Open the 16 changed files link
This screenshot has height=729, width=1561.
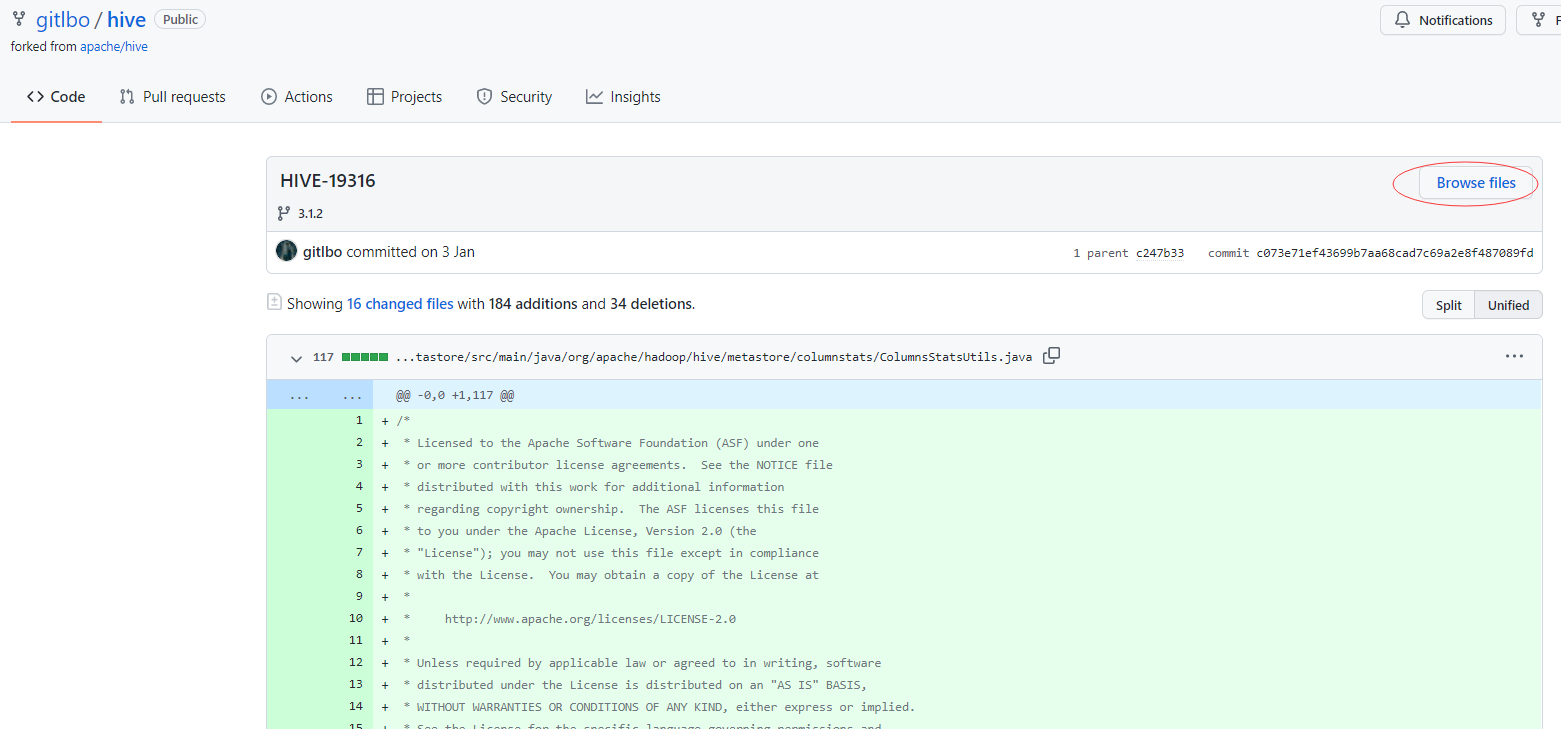point(400,304)
